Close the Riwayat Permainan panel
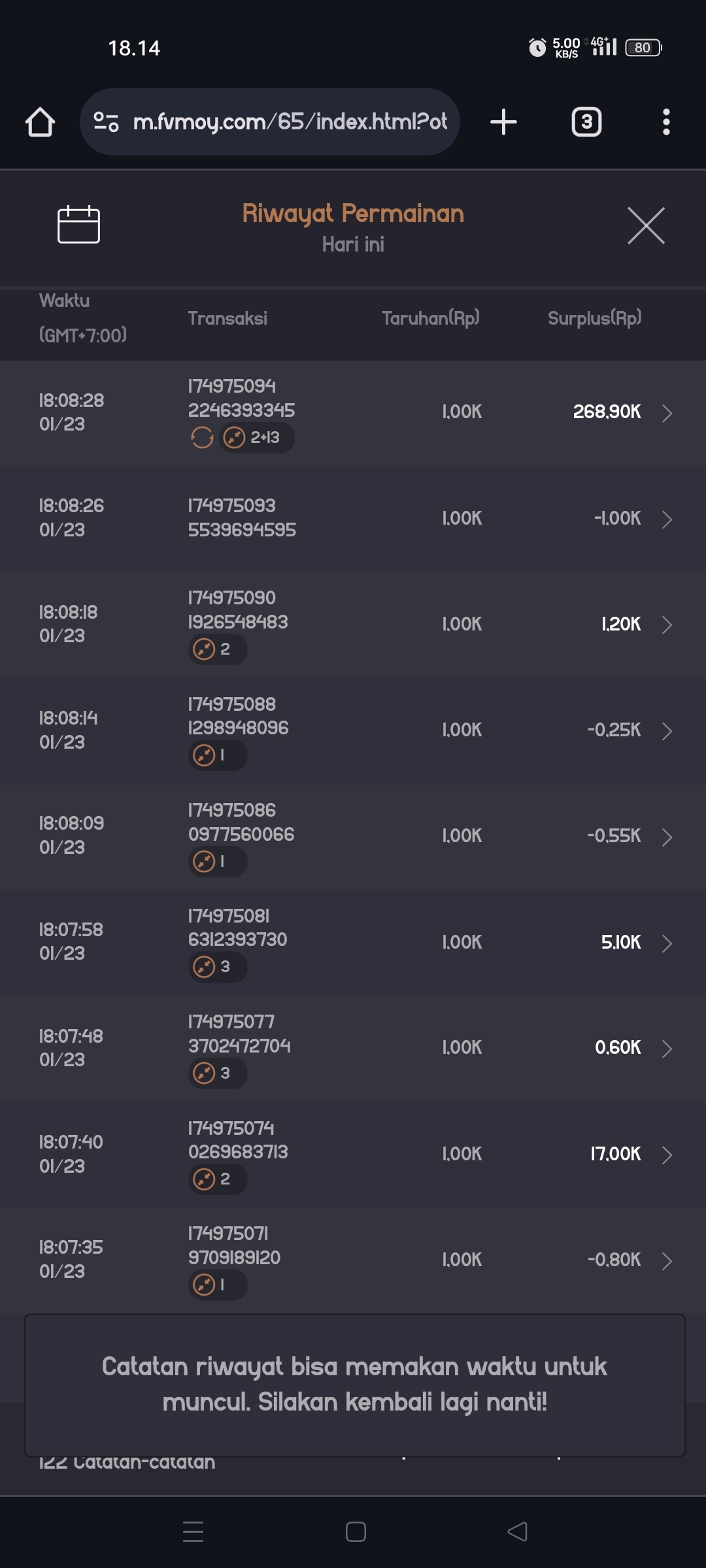The height and width of the screenshot is (1568, 706). click(646, 225)
